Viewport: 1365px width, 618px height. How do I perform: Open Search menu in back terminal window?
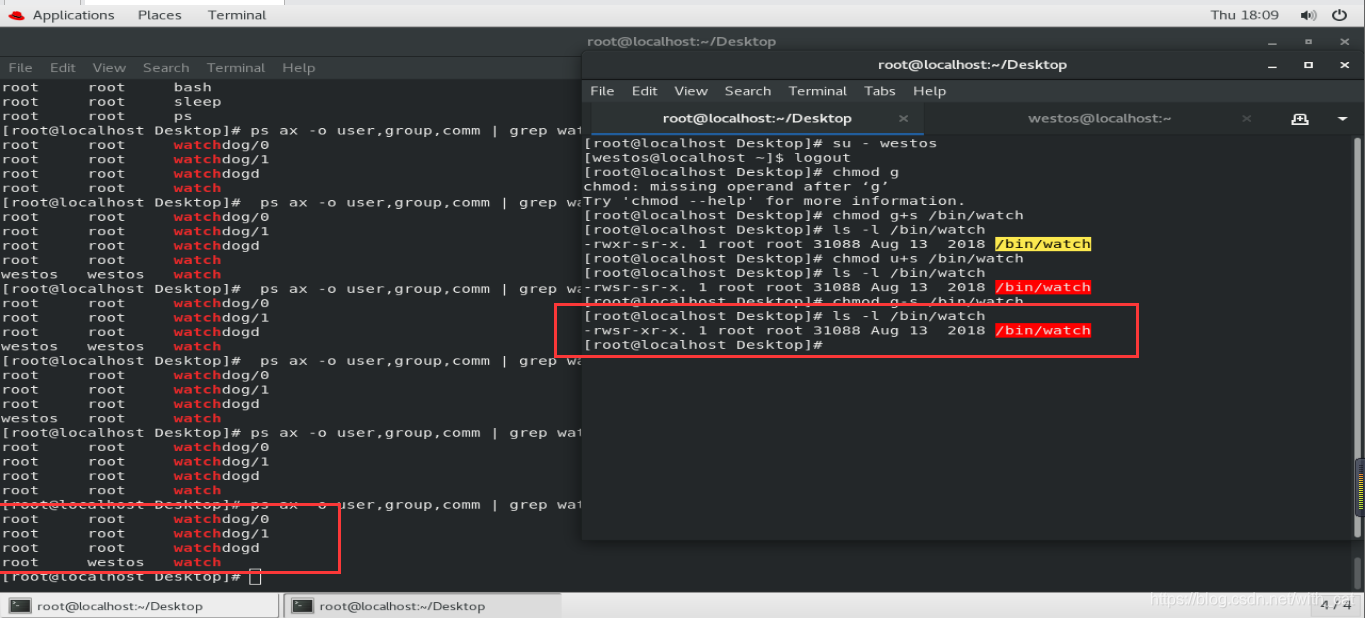pos(166,68)
